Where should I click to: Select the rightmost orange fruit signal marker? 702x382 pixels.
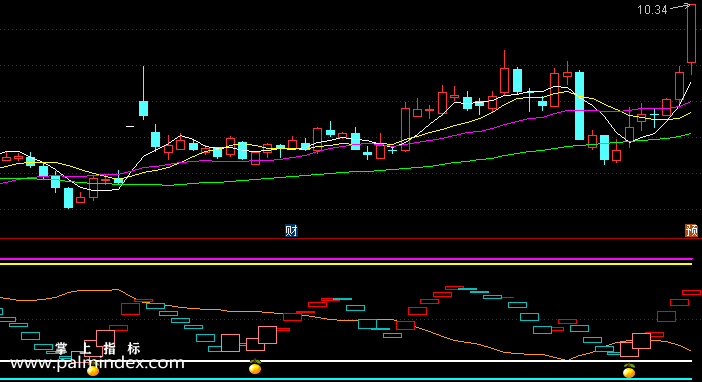[629, 371]
